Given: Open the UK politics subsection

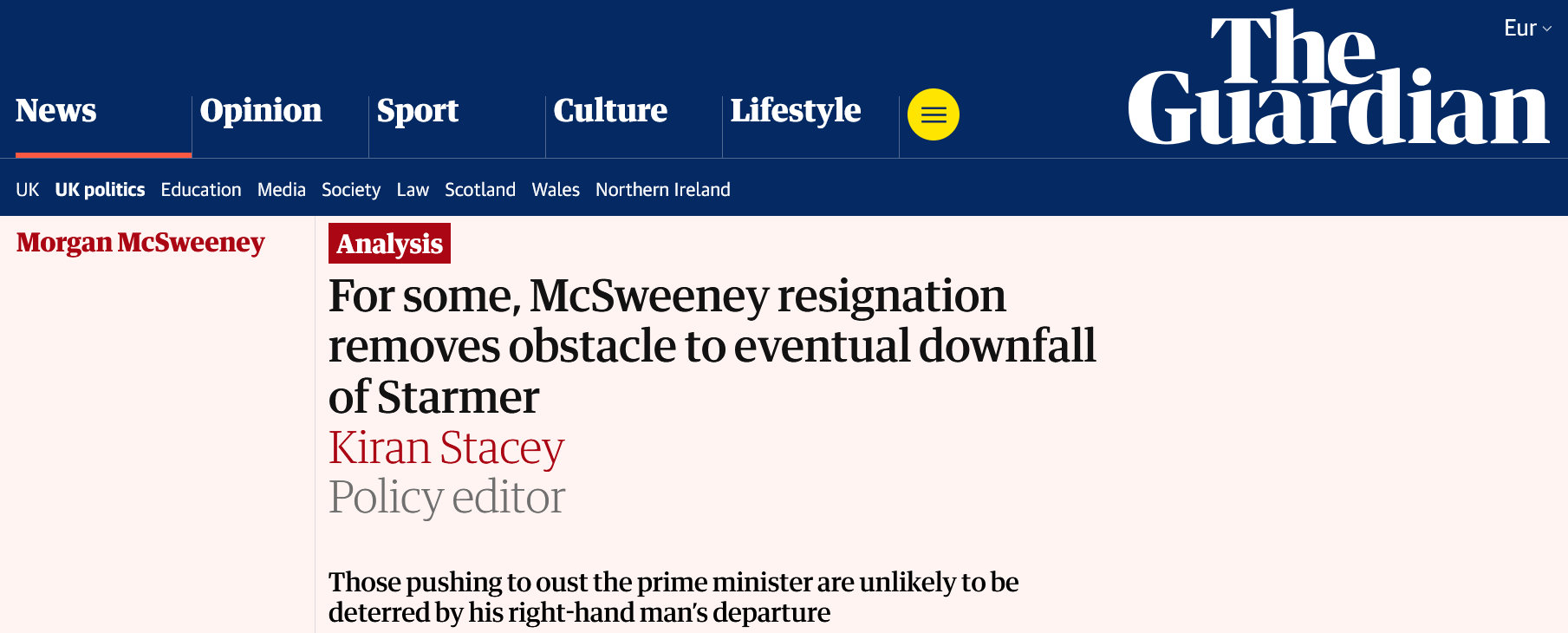Looking at the screenshot, I should pyautogui.click(x=100, y=190).
